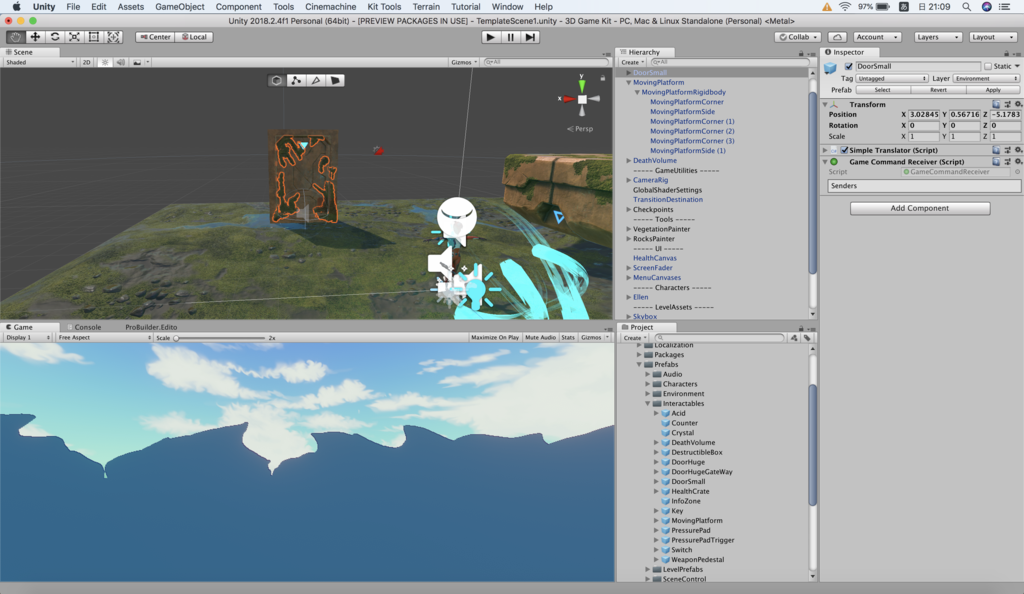The image size is (1024, 594).
Task: Open Project search-by-type filter icon
Action: pyautogui.click(x=794, y=338)
